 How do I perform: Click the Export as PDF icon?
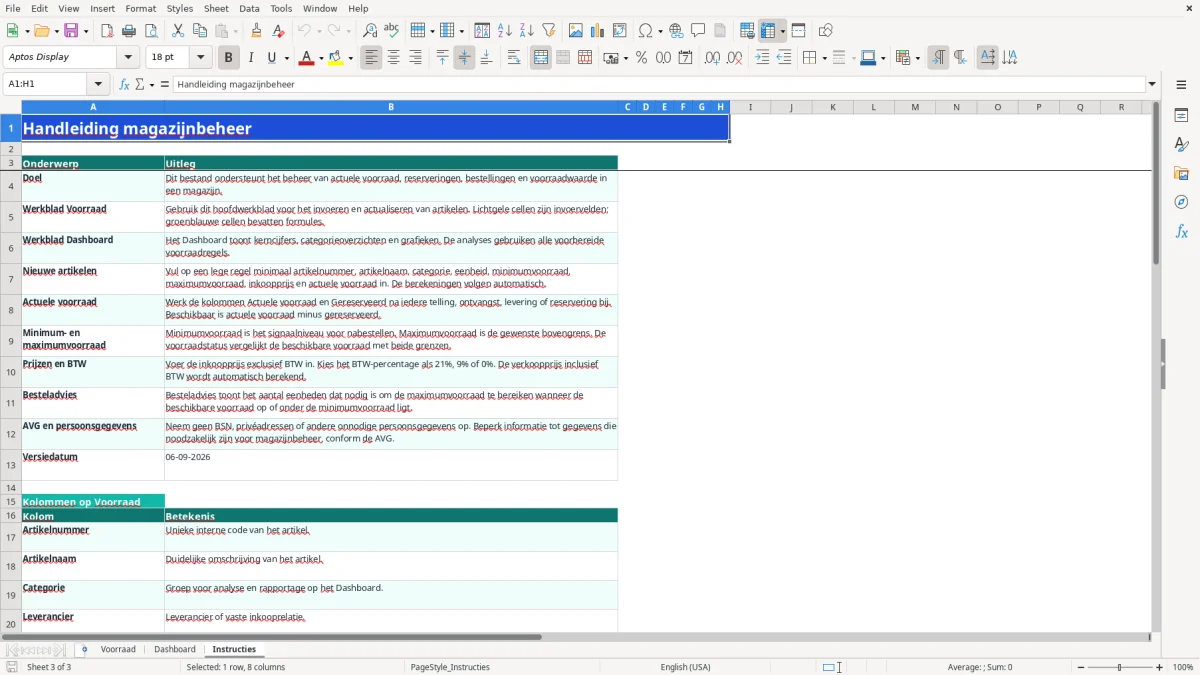pyautogui.click(x=107, y=31)
